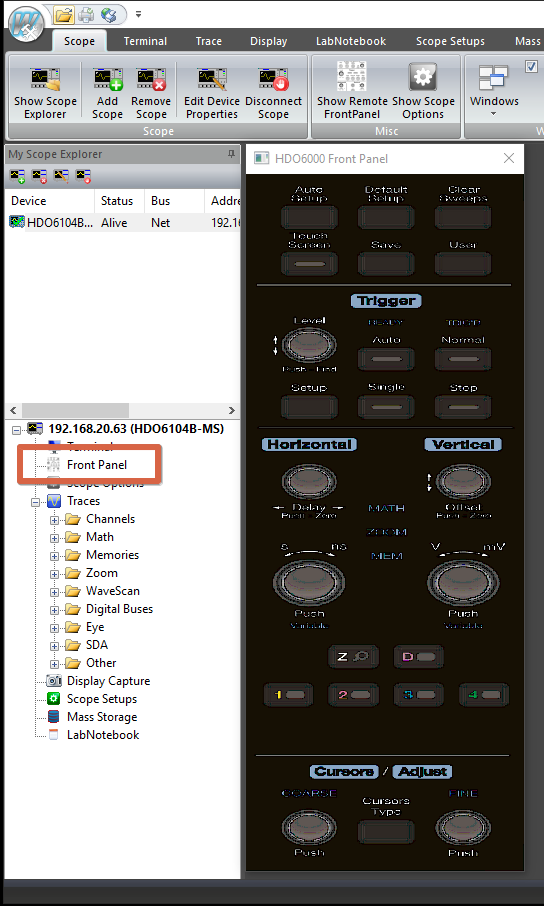
Task: Click explorer horizontal scrollbar right arrow
Action: point(232,411)
